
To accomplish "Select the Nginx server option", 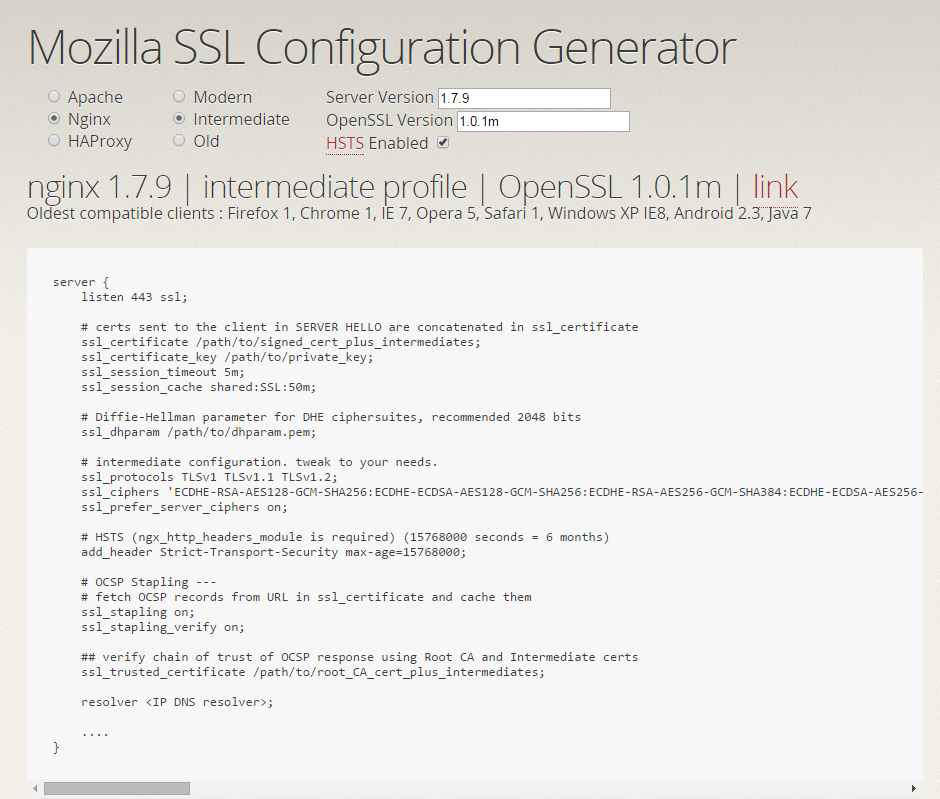I will [x=54, y=118].
